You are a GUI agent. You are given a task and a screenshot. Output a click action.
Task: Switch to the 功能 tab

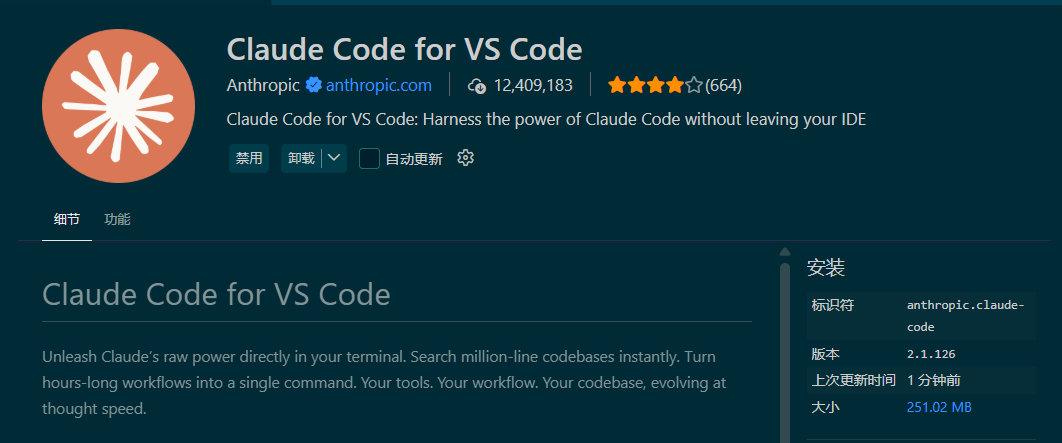point(117,219)
